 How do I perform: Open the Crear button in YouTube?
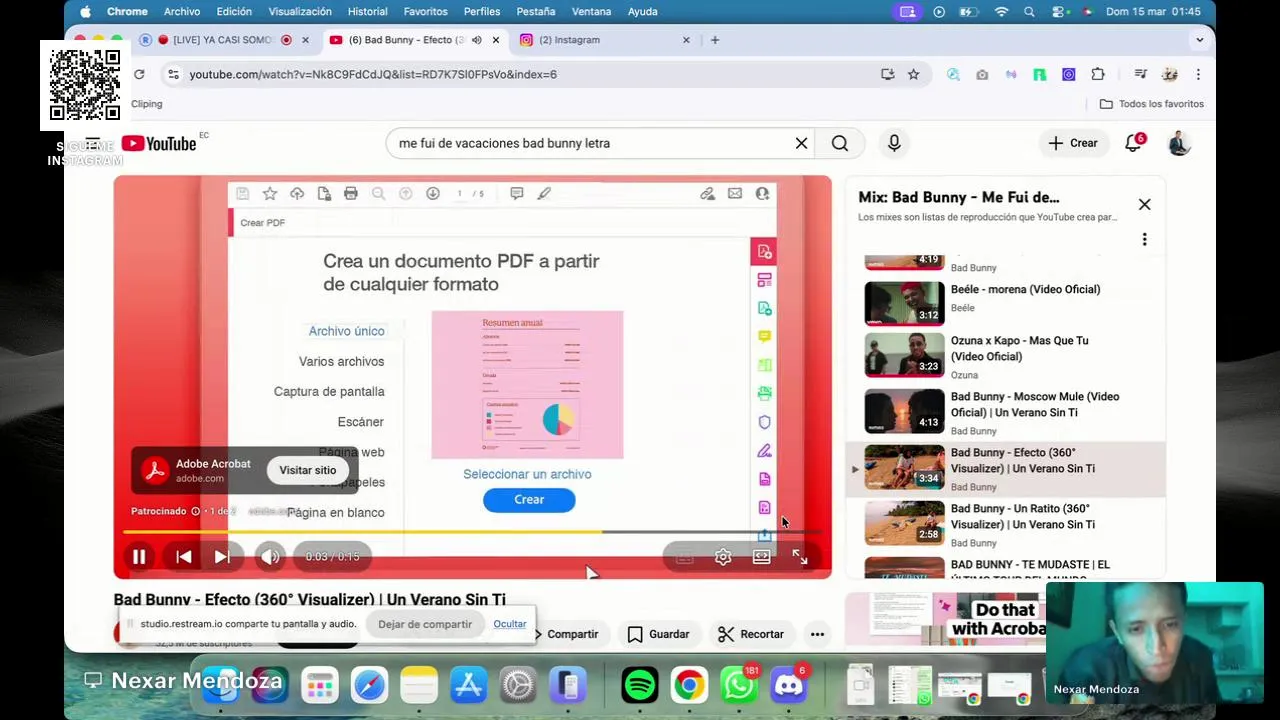pos(1073,143)
